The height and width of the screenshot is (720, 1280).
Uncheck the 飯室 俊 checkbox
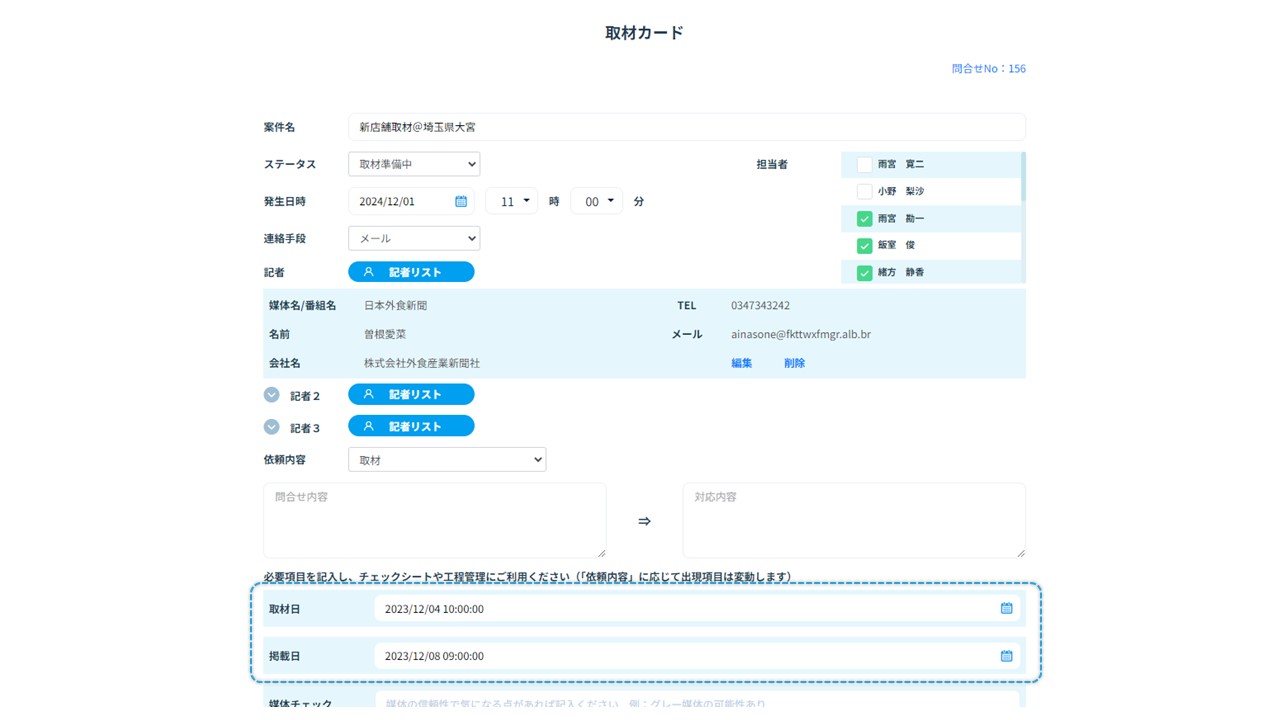864,246
